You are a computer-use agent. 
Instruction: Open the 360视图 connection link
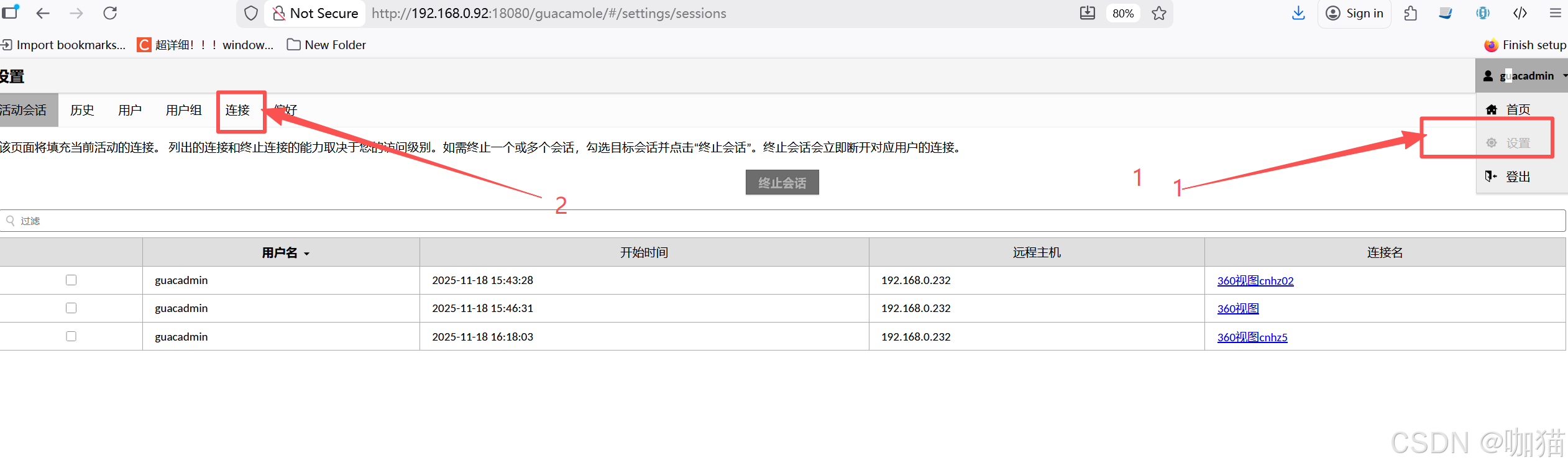(x=1238, y=308)
